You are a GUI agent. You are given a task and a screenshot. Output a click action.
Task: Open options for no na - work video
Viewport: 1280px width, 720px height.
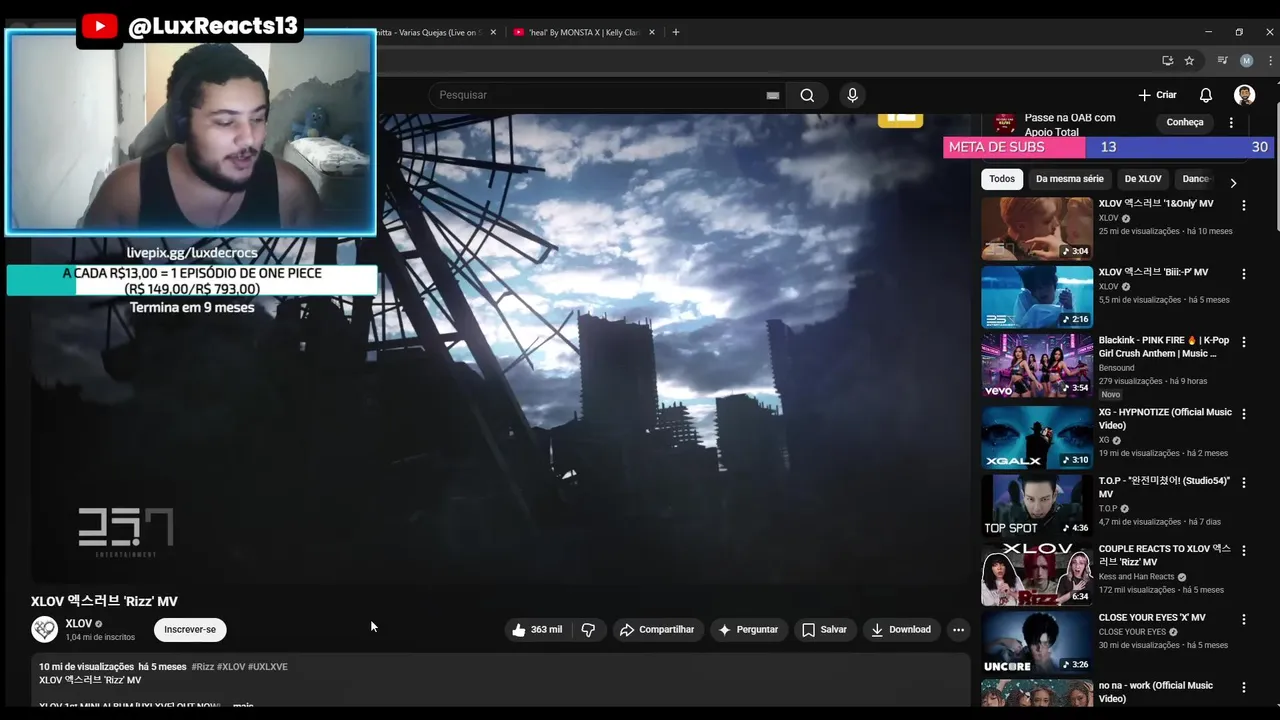(x=1244, y=687)
